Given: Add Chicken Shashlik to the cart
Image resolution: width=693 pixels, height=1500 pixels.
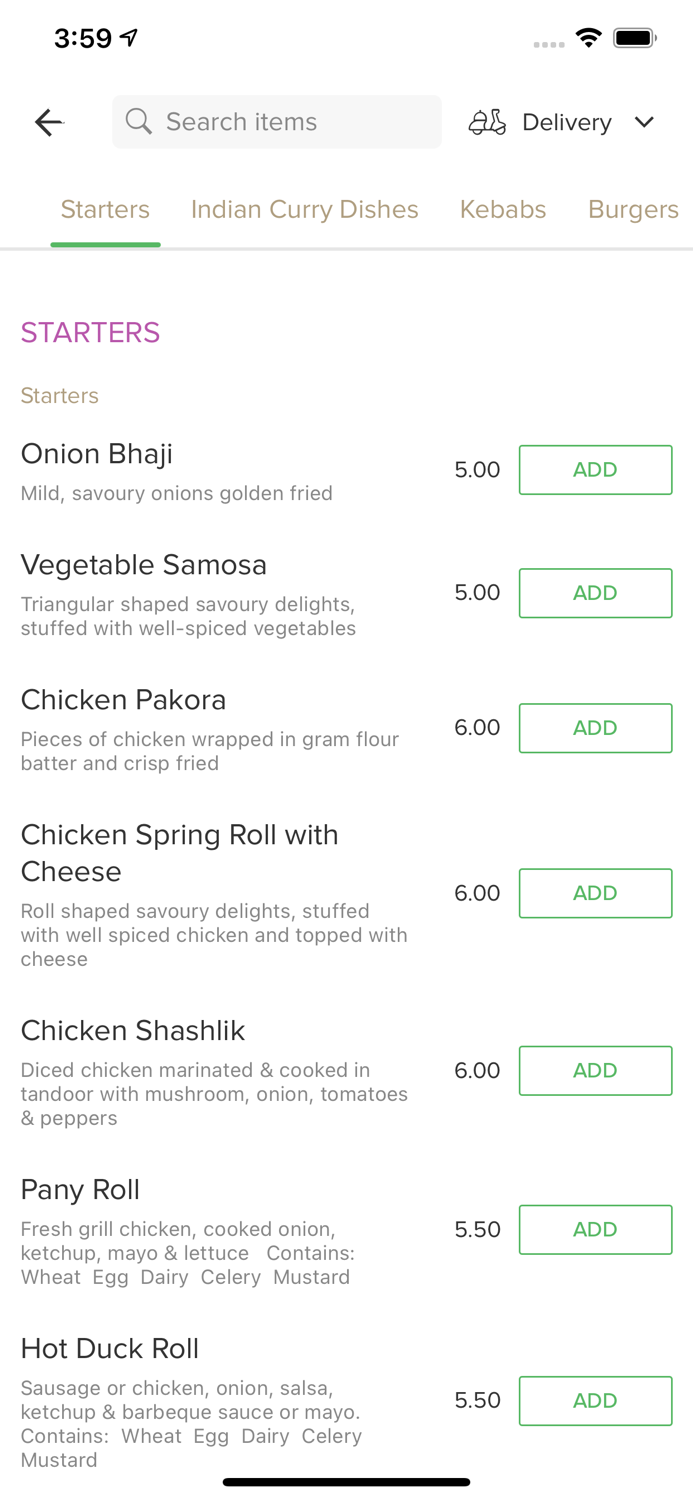Looking at the screenshot, I should pos(595,1070).
